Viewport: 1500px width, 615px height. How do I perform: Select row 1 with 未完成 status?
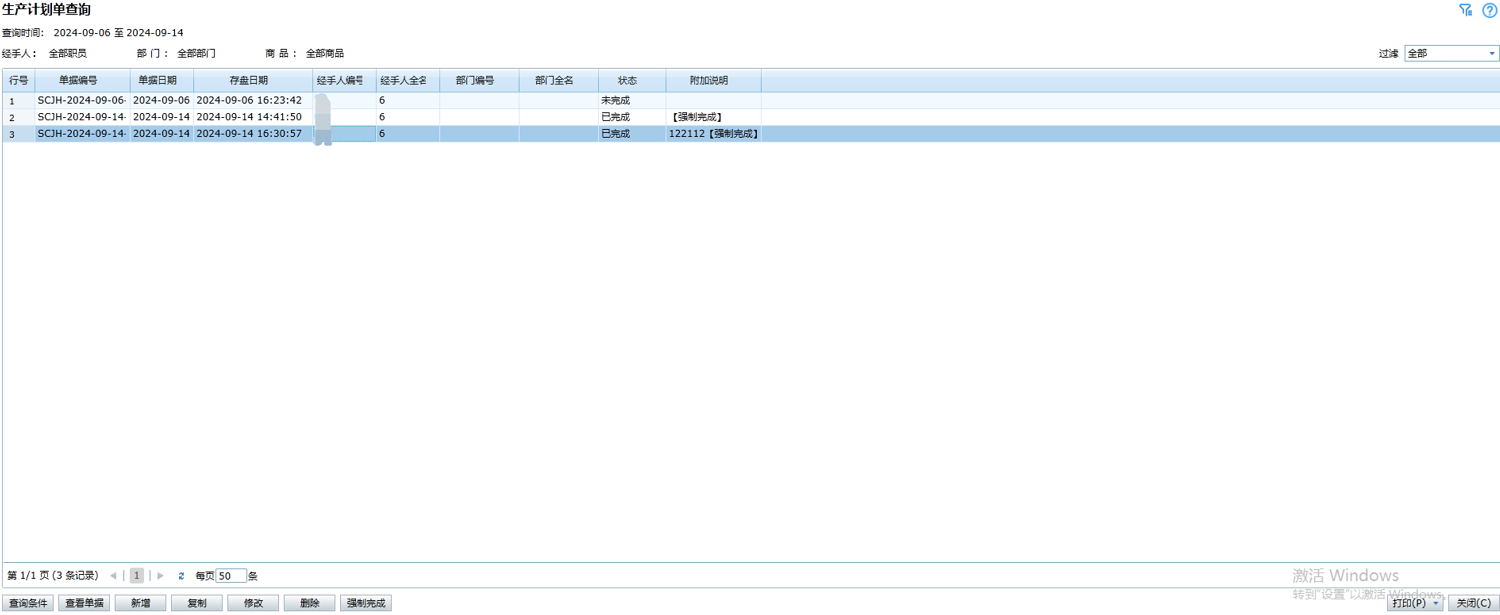(x=615, y=101)
